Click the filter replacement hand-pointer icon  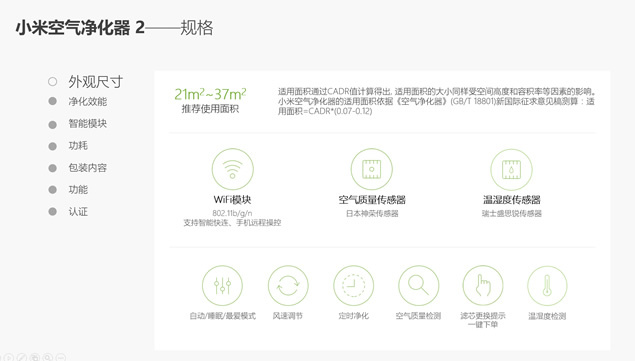coord(483,286)
